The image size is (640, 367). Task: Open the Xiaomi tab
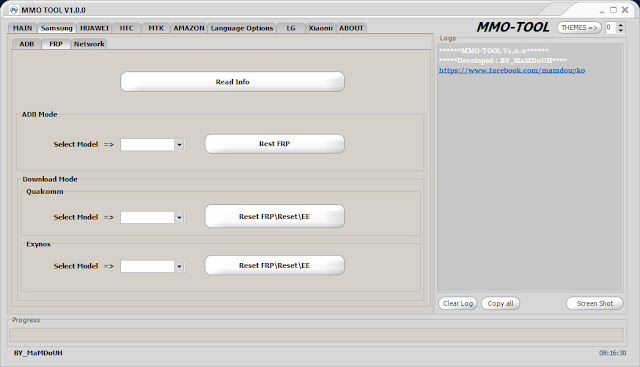pyautogui.click(x=320, y=28)
